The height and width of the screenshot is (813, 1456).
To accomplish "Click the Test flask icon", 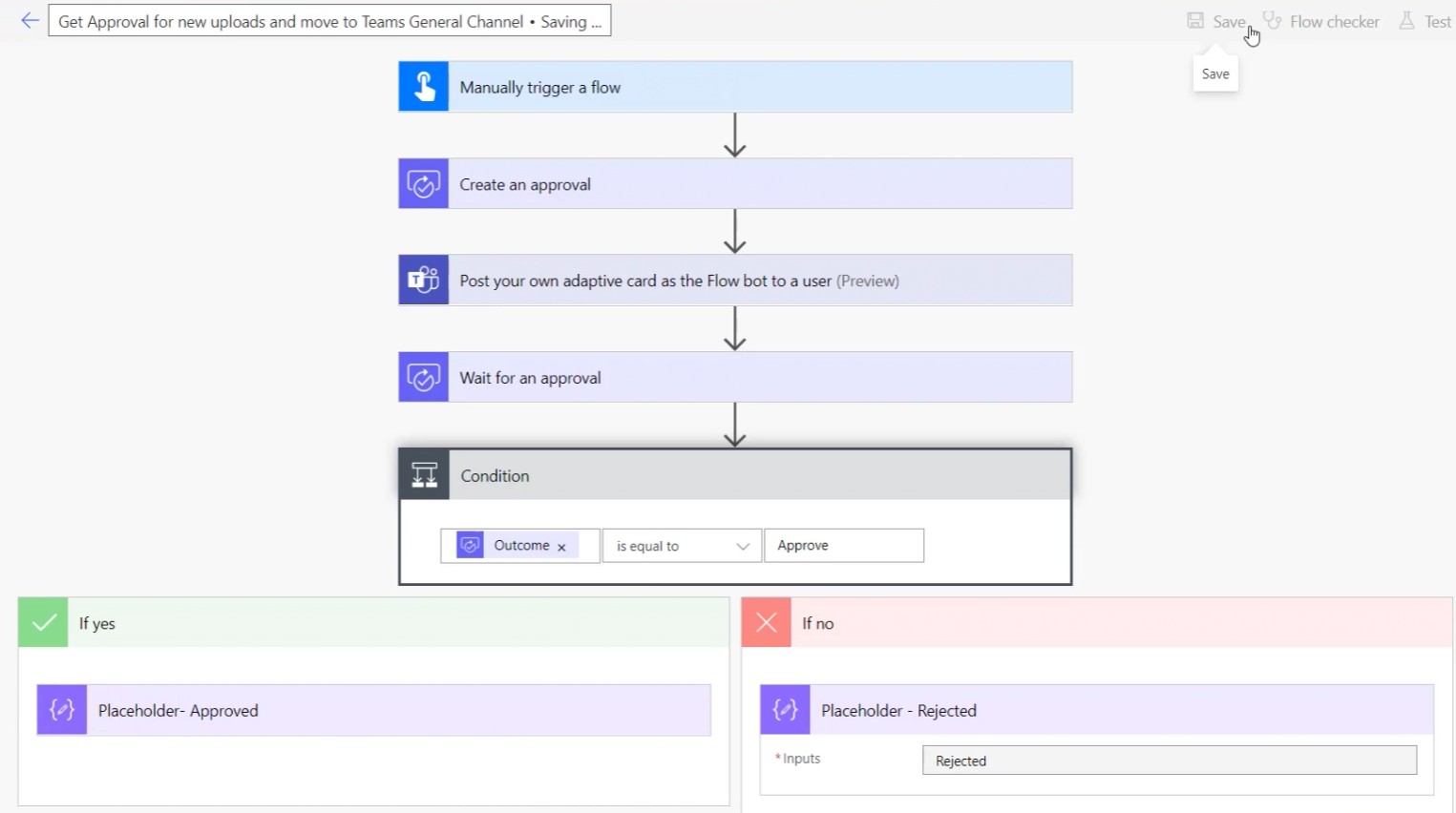I will 1406,20.
